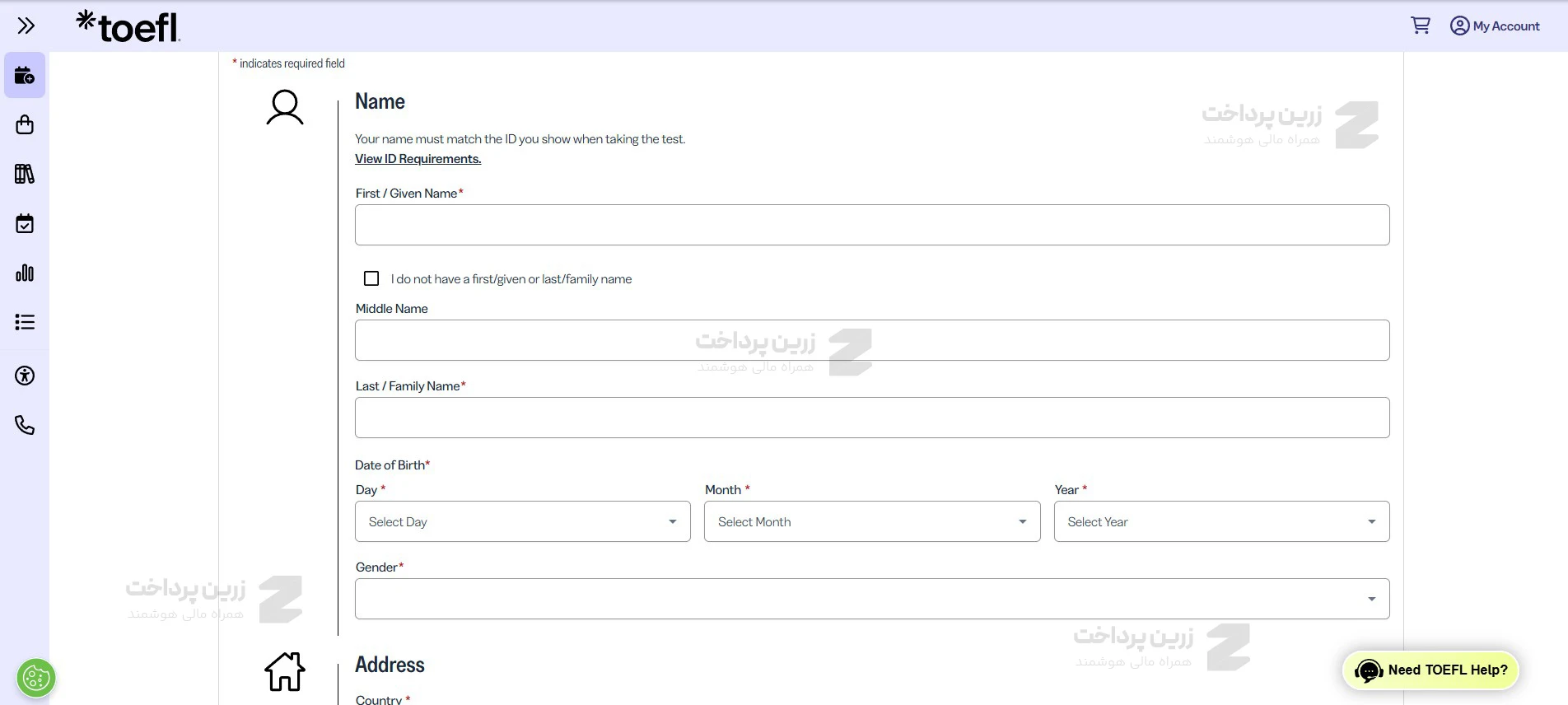
Task: Click the Need TOEFL Help button
Action: [1430, 670]
